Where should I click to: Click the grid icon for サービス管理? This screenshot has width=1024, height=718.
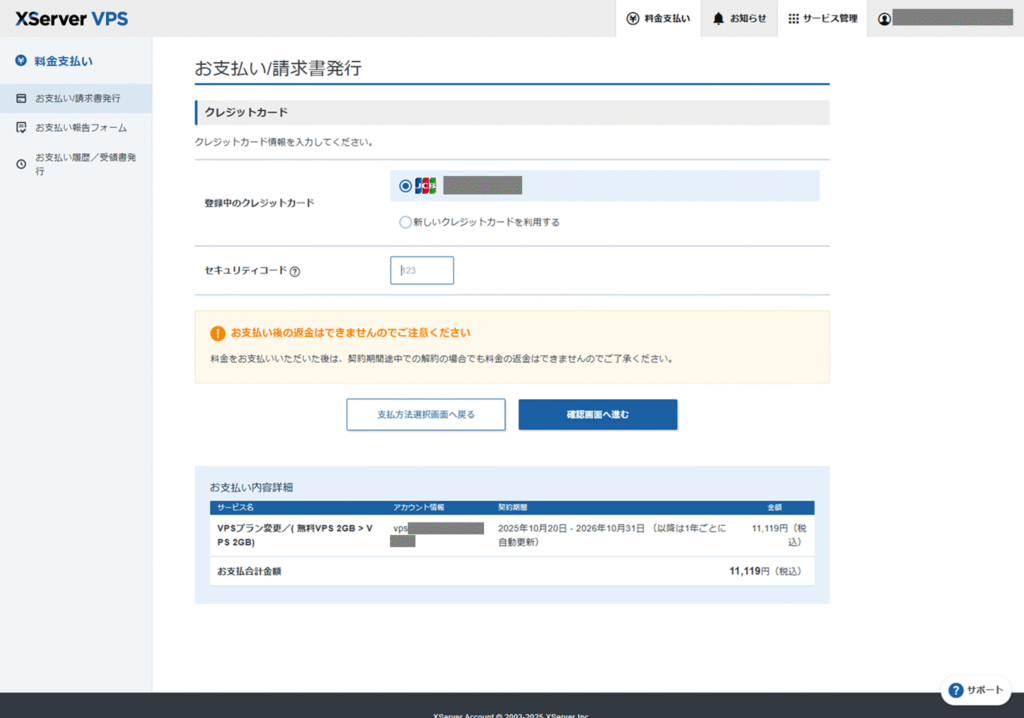(x=794, y=18)
